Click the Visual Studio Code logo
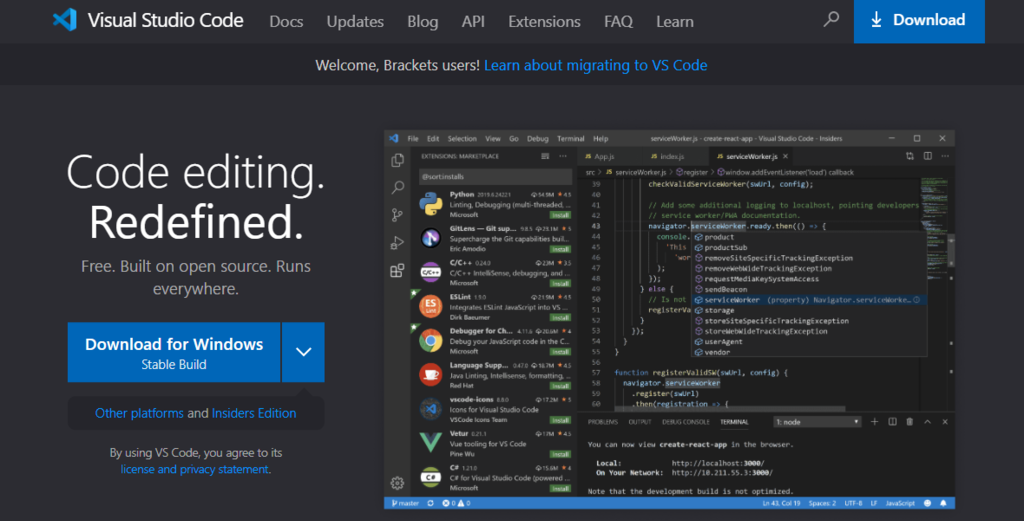The image size is (1024, 521). pos(66,20)
